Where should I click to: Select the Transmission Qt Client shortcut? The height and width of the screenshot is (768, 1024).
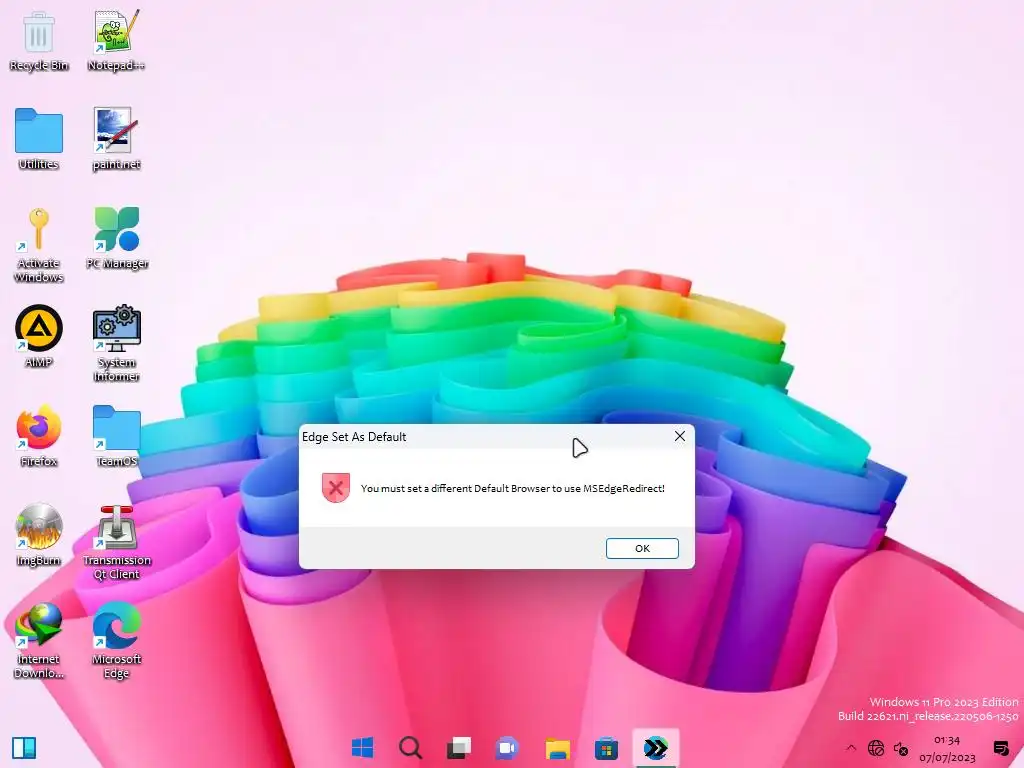tap(116, 542)
